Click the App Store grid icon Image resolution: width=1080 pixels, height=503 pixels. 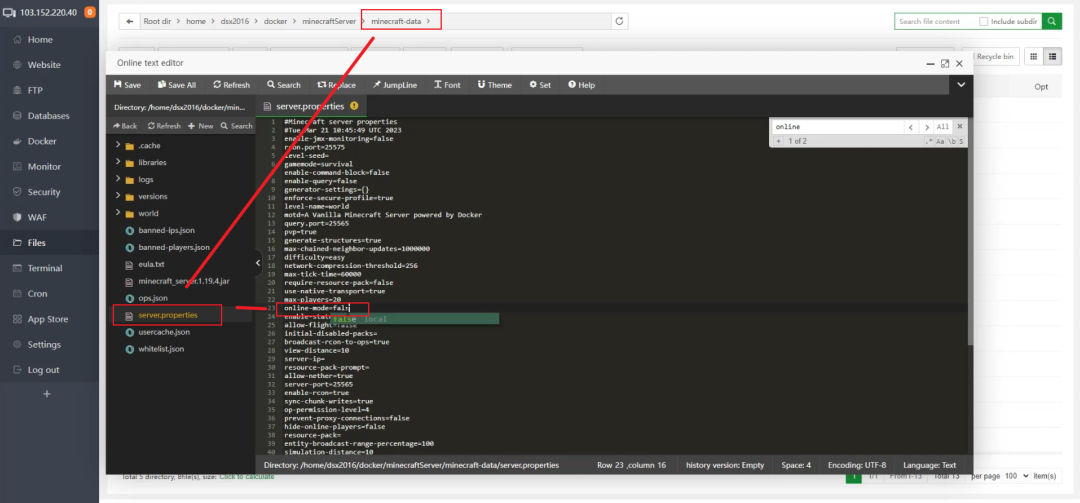tap(17, 319)
